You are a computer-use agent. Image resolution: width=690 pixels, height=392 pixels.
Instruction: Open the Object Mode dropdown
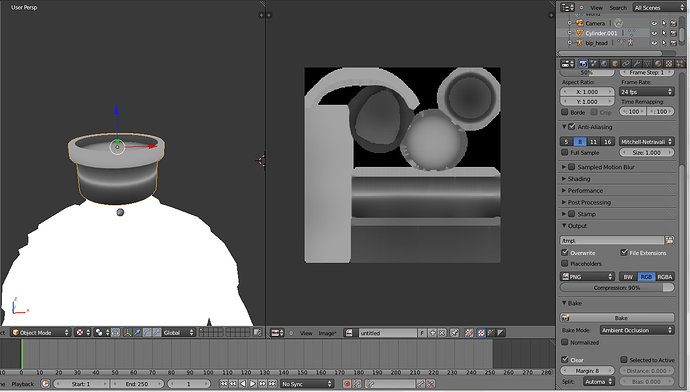41,333
